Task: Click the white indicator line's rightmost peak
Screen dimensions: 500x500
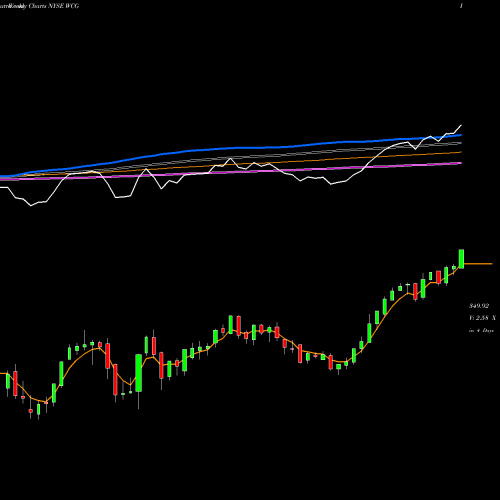Action: [461, 126]
